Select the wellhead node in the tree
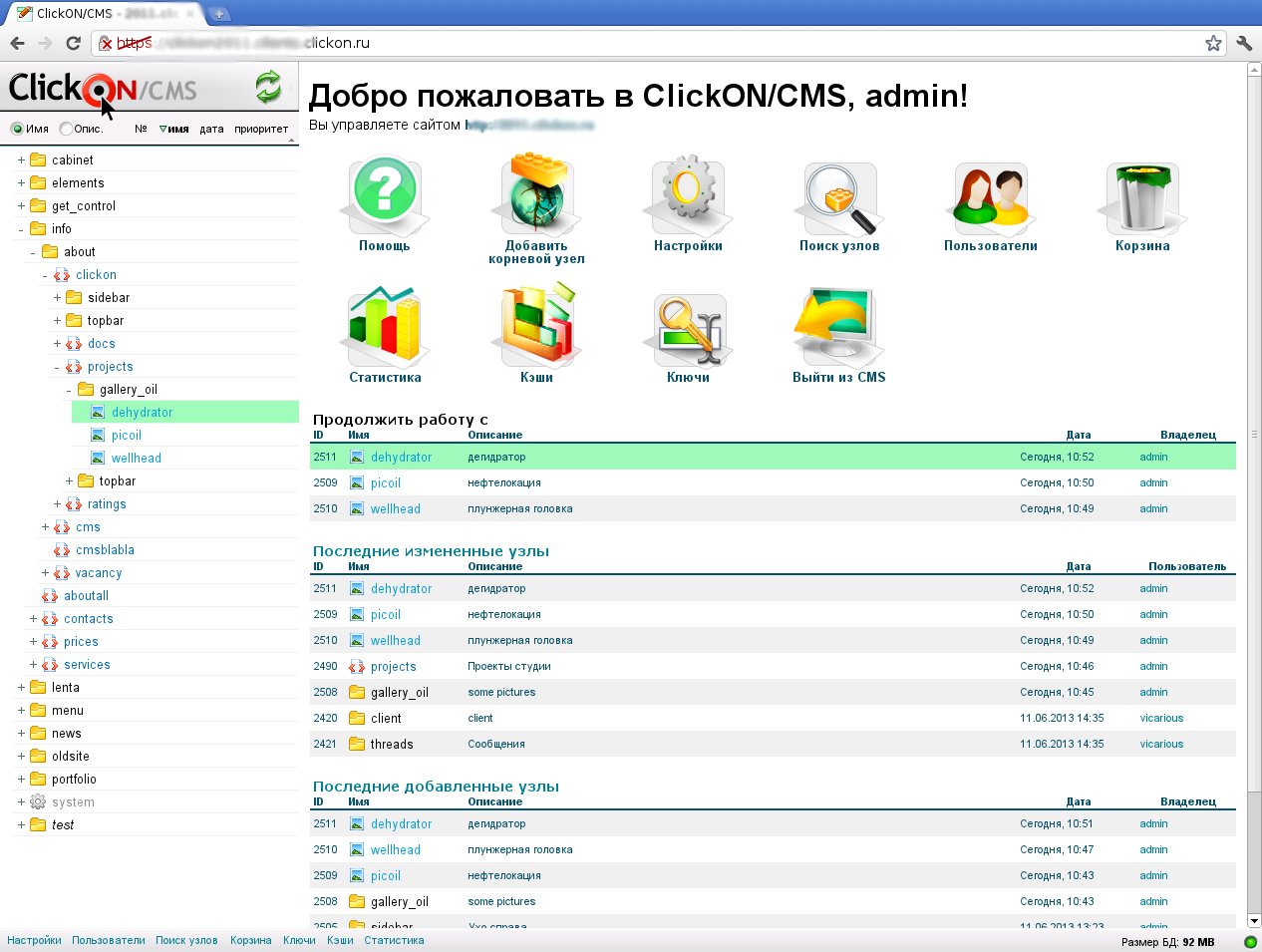 pyautogui.click(x=137, y=458)
